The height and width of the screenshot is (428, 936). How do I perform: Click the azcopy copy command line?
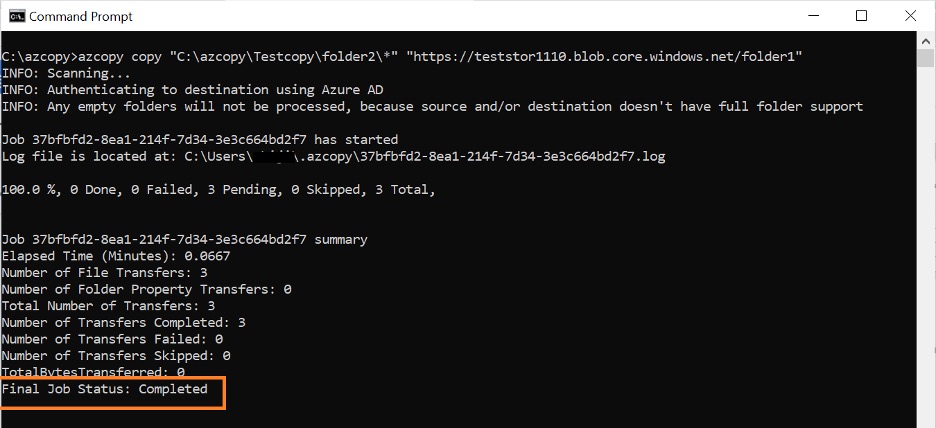tap(200, 57)
